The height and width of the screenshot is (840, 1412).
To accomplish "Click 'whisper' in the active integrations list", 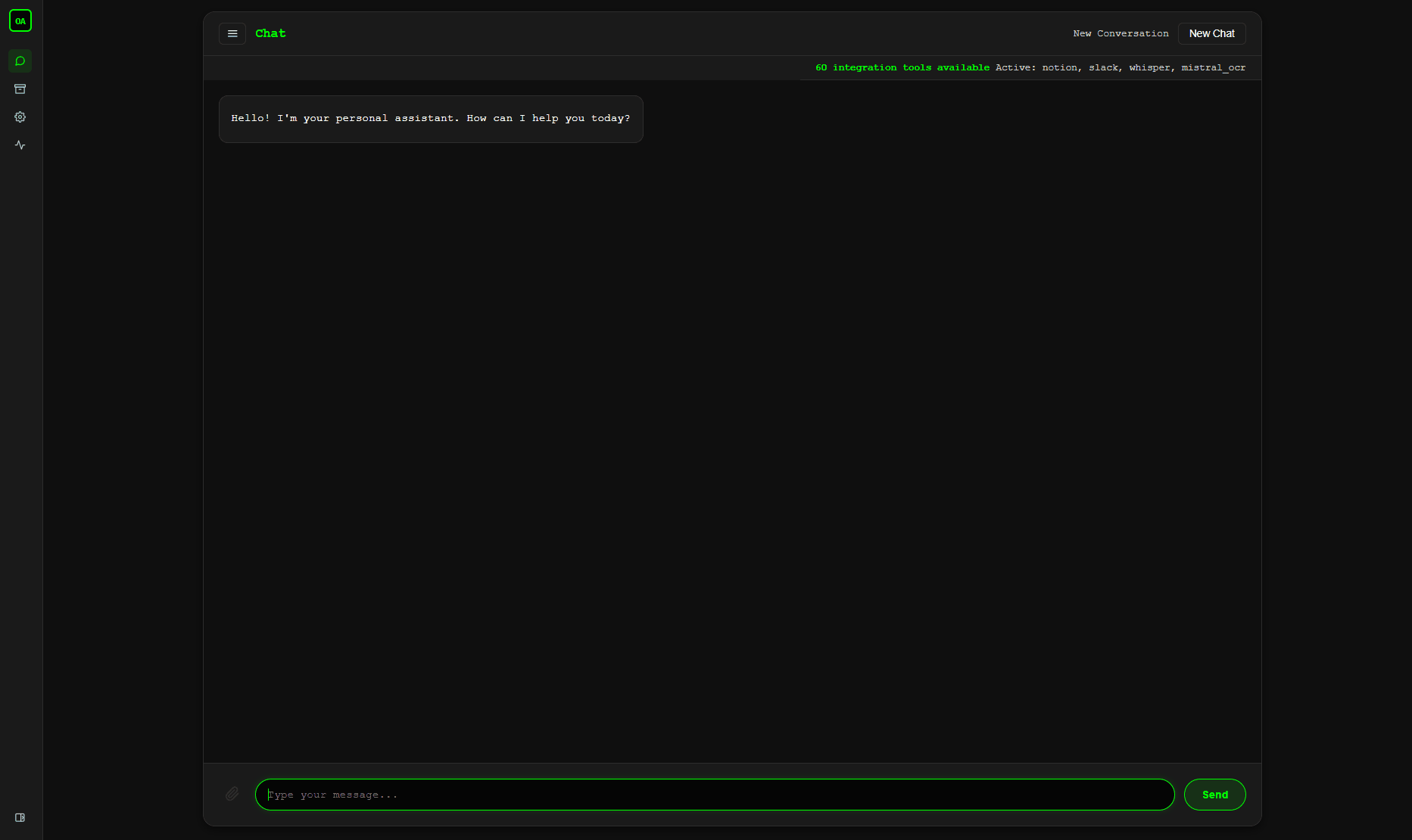I will click(1149, 67).
